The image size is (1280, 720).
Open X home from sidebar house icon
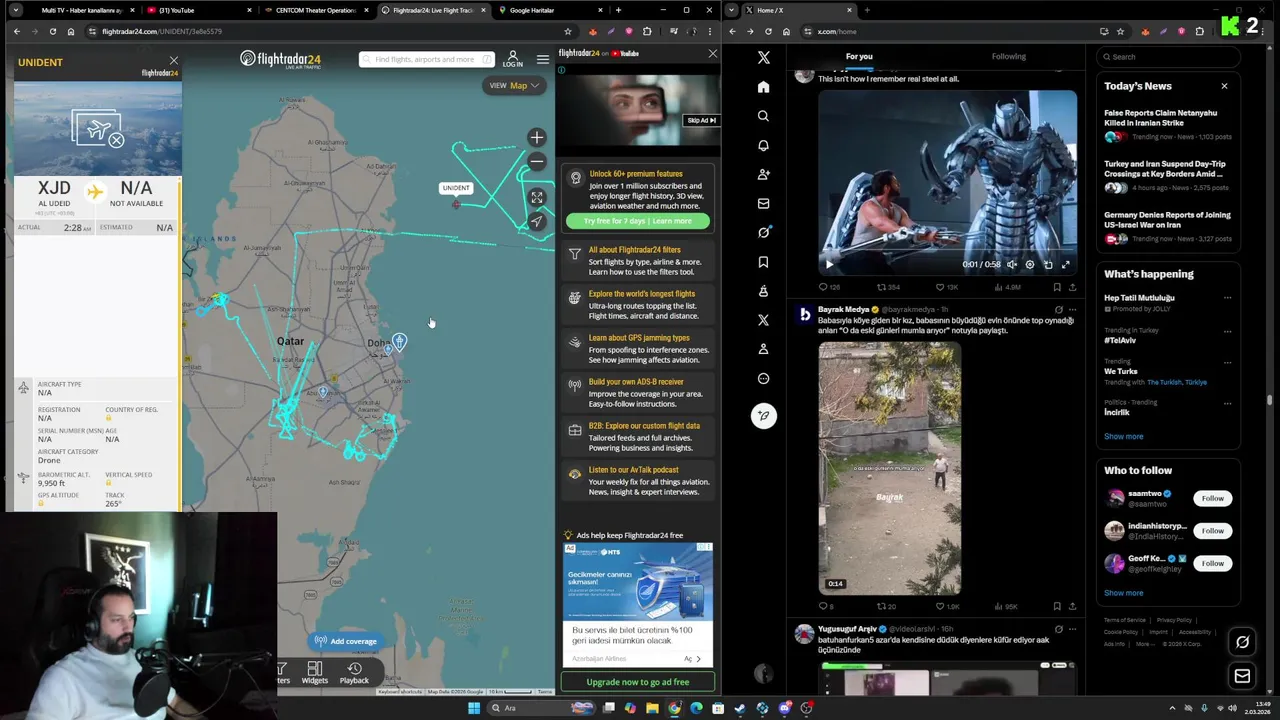[x=763, y=87]
